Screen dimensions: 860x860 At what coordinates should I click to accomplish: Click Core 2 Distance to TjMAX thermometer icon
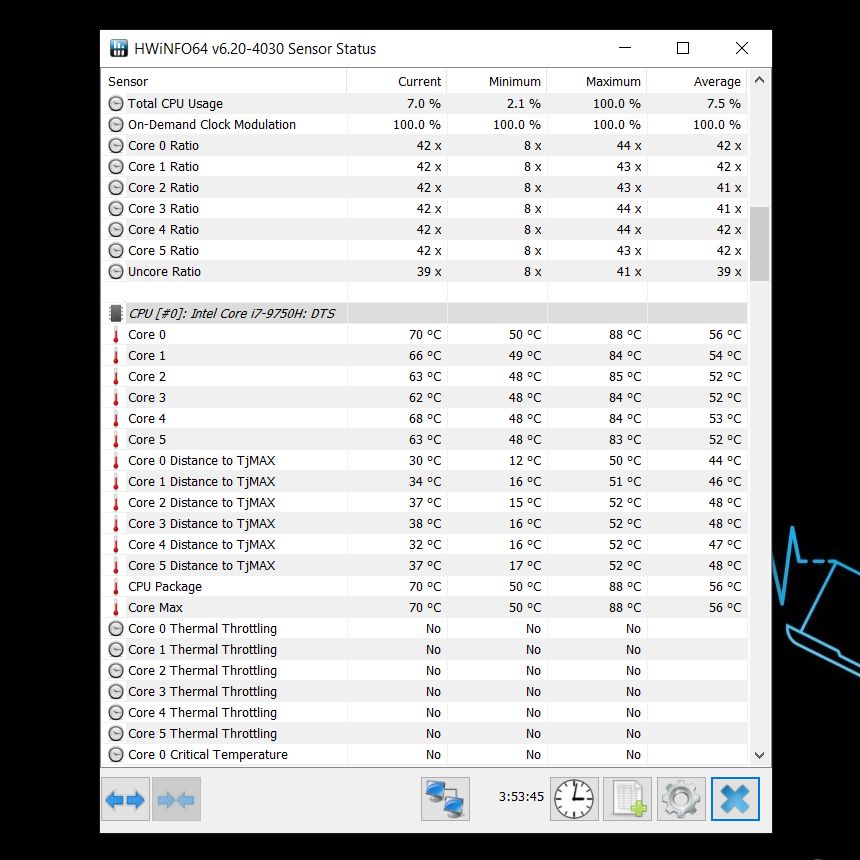pos(116,502)
